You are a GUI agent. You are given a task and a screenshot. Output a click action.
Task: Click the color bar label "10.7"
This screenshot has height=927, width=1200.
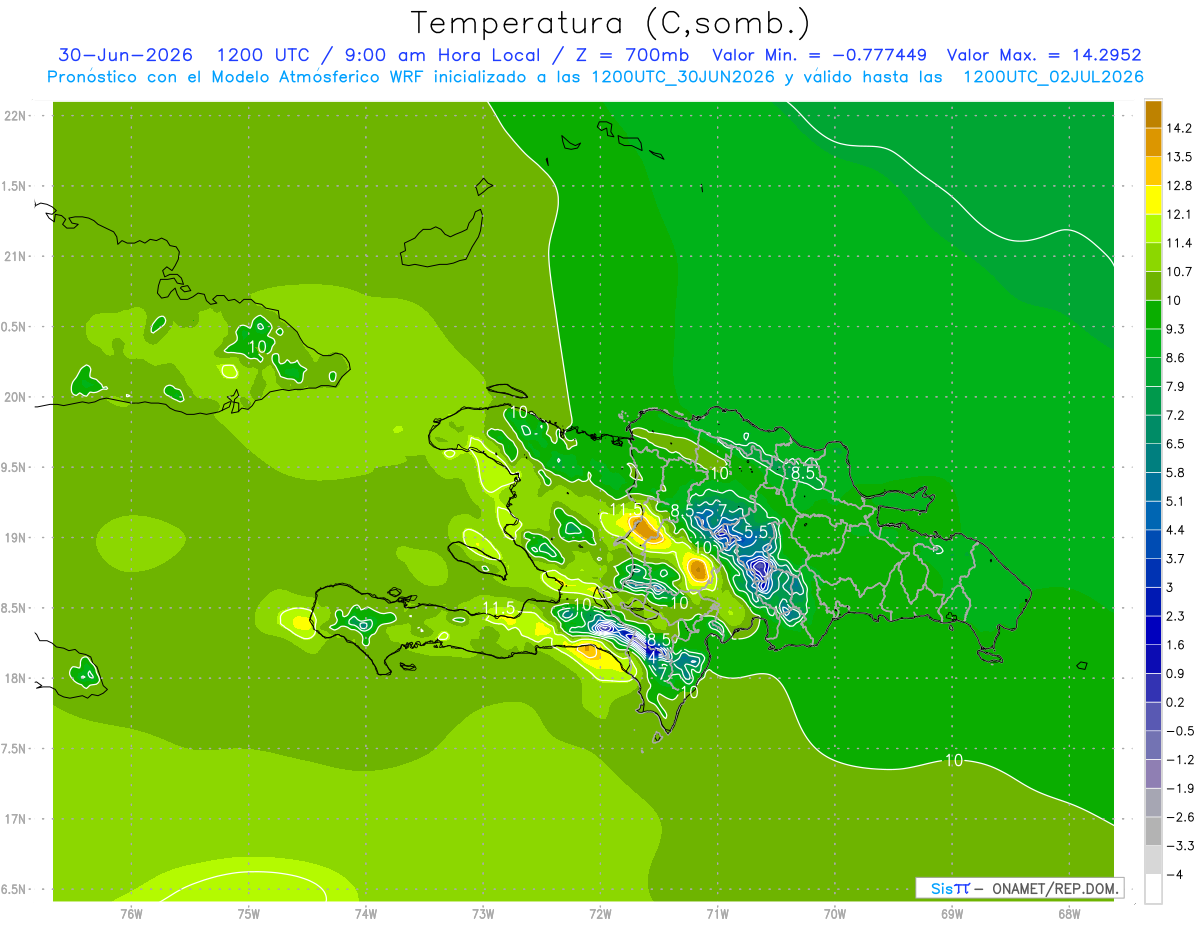pos(1178,272)
